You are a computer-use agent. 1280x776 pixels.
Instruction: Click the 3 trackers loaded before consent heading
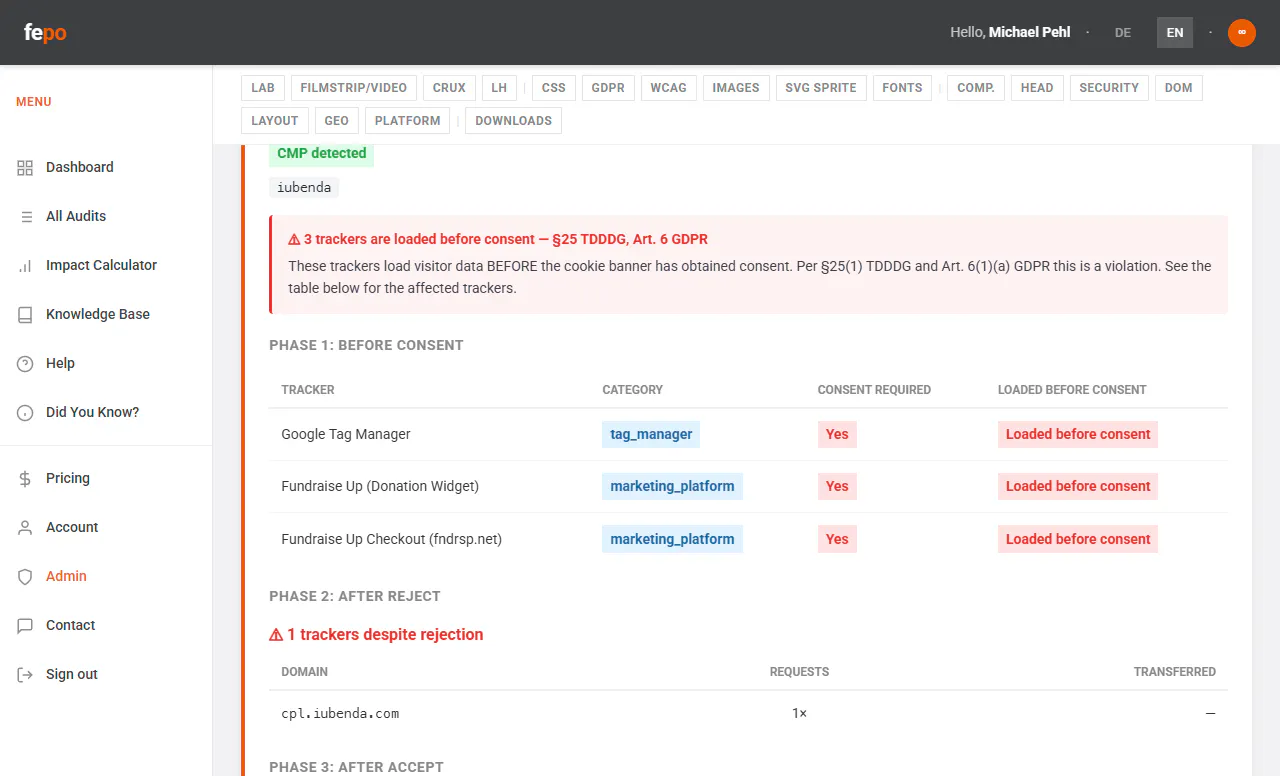coord(499,240)
